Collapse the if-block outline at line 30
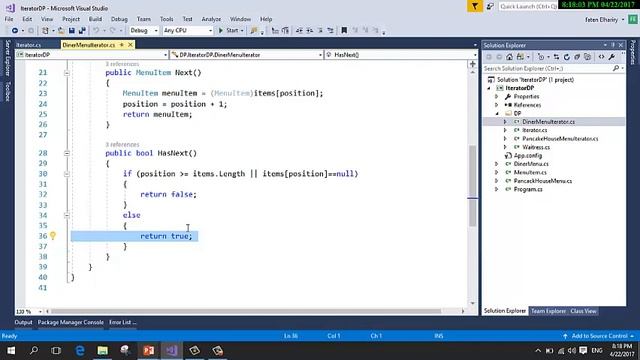Viewport: 640px width, 360px height. click(67, 174)
